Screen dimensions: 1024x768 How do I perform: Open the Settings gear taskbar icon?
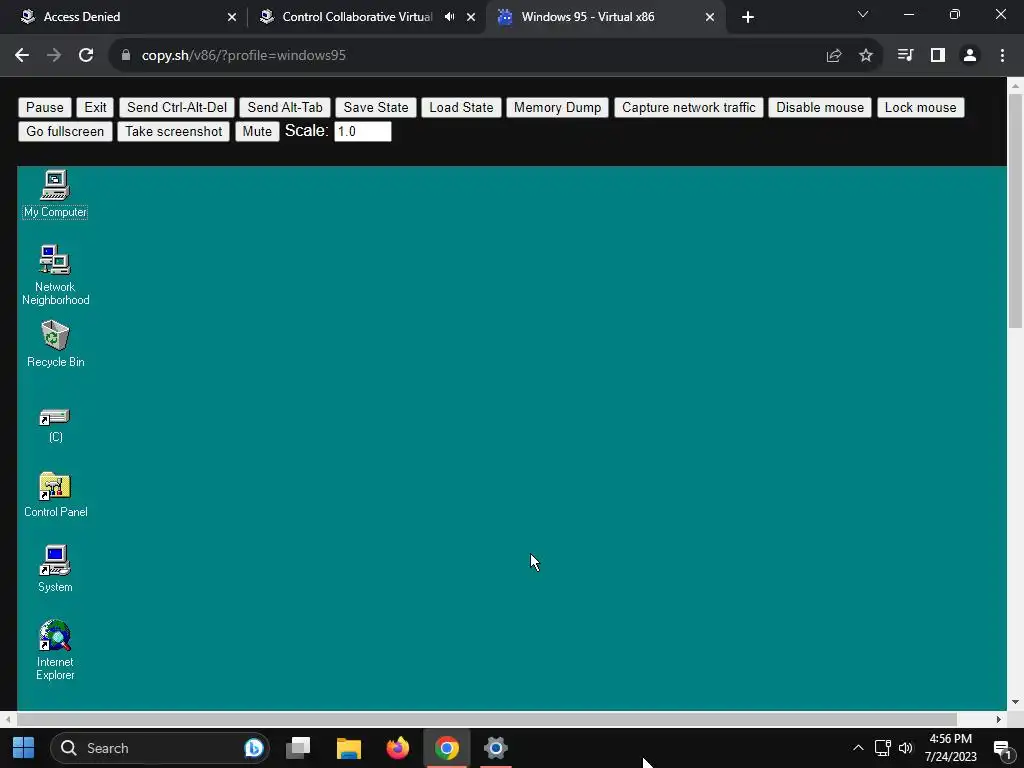(x=496, y=748)
